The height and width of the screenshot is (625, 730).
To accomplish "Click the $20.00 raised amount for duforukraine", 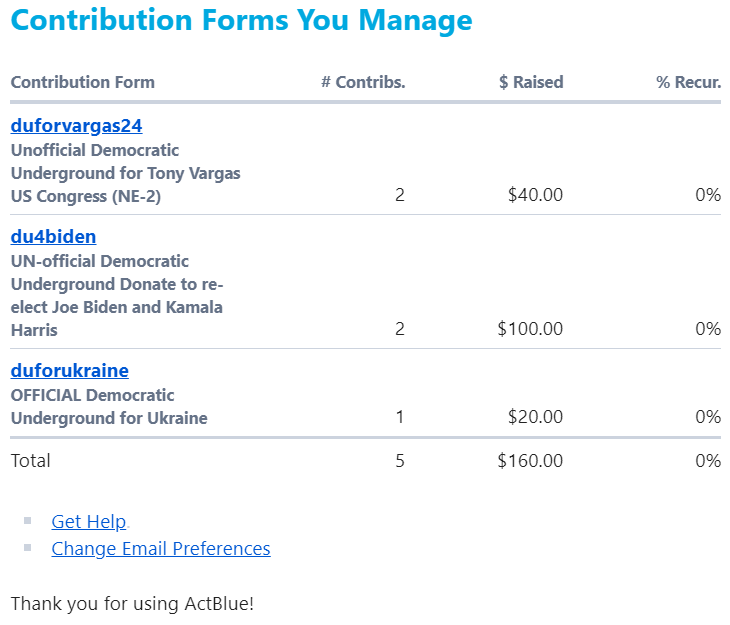I will [x=535, y=417].
